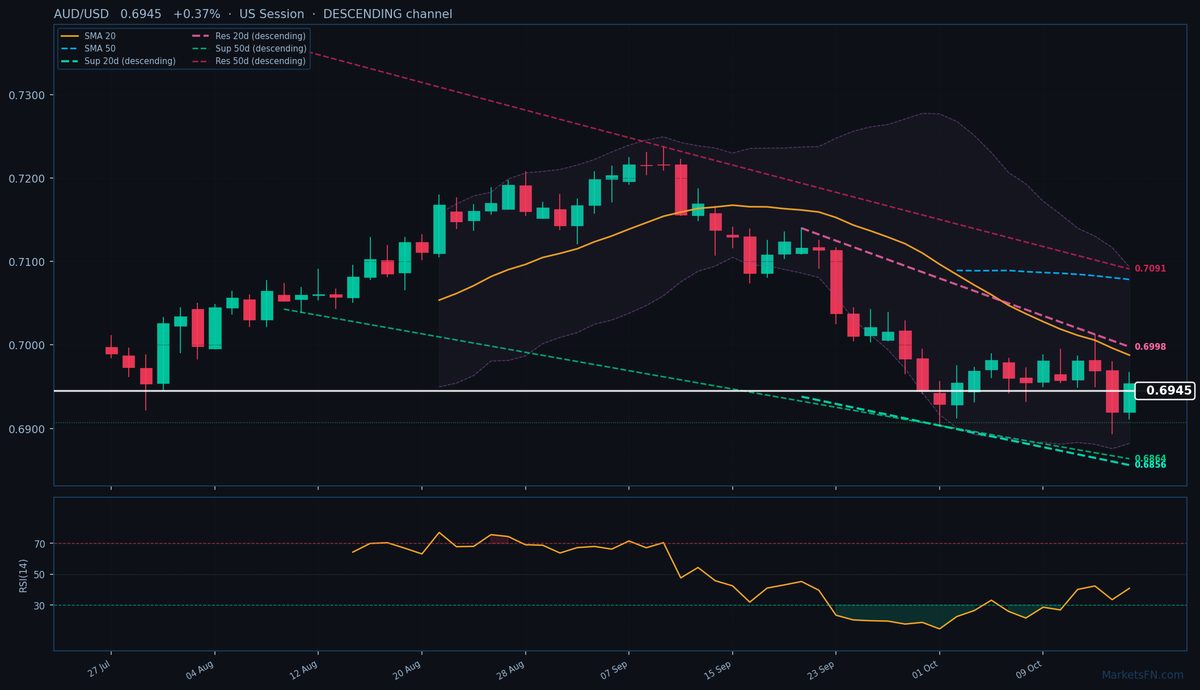Image resolution: width=1200 pixels, height=690 pixels.
Task: Click the 0.7300 price axis label
Action: click(x=26, y=96)
